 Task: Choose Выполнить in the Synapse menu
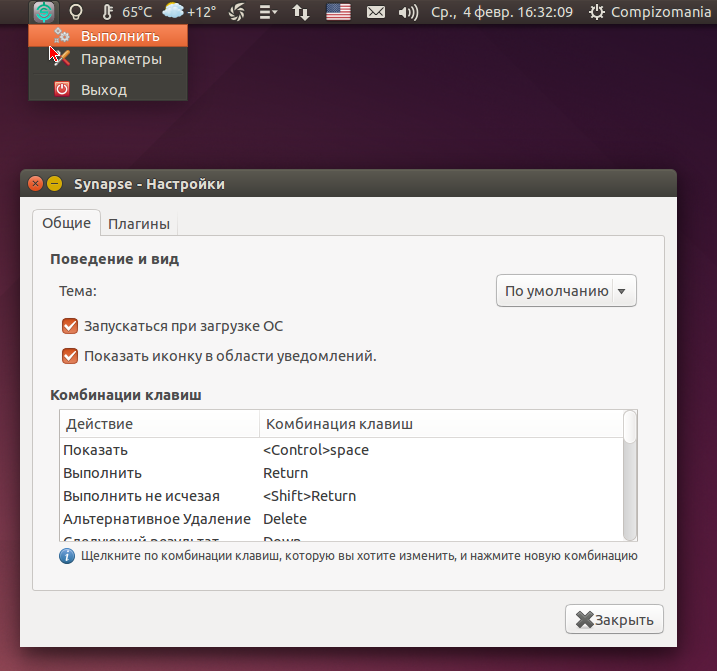108,36
